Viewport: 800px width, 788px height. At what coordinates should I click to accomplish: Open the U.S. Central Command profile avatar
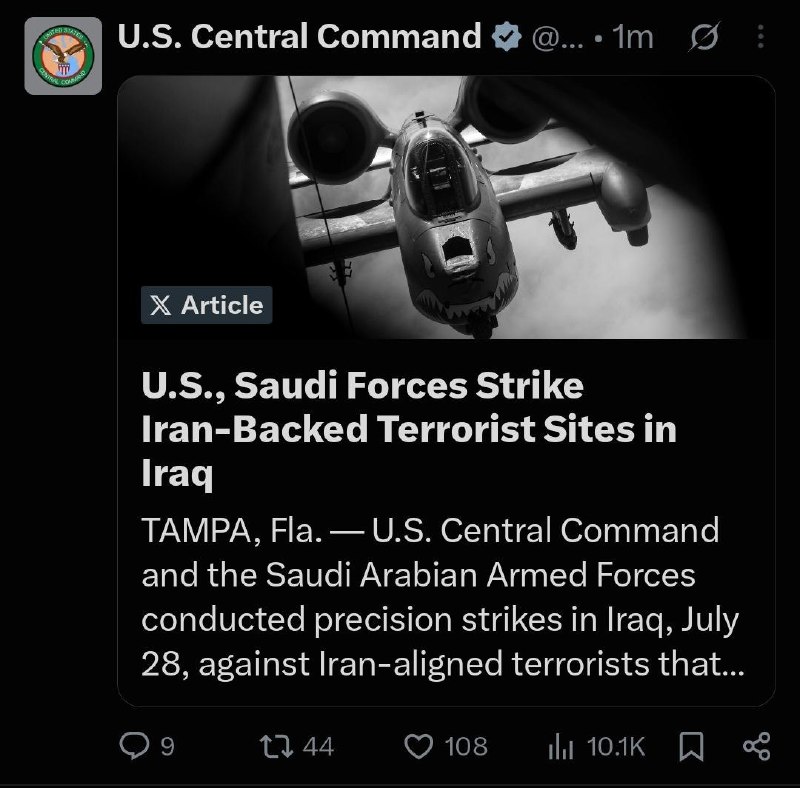click(63, 56)
